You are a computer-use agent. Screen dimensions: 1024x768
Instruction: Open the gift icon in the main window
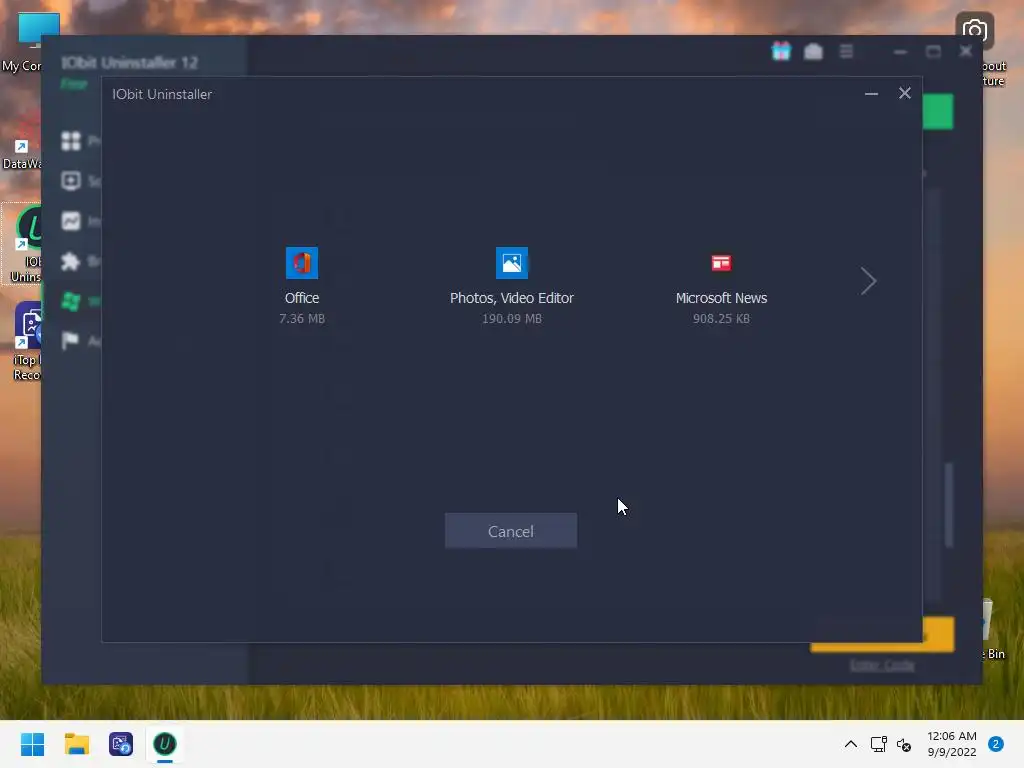pos(781,51)
